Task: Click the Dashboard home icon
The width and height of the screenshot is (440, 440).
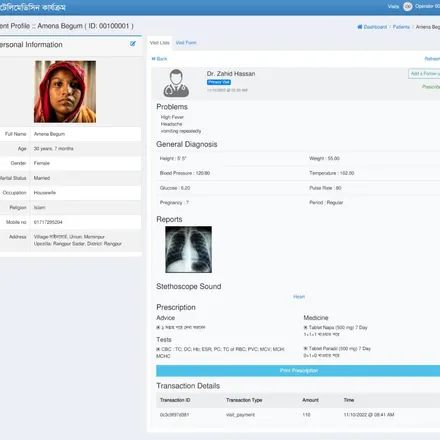Action: coord(360,27)
